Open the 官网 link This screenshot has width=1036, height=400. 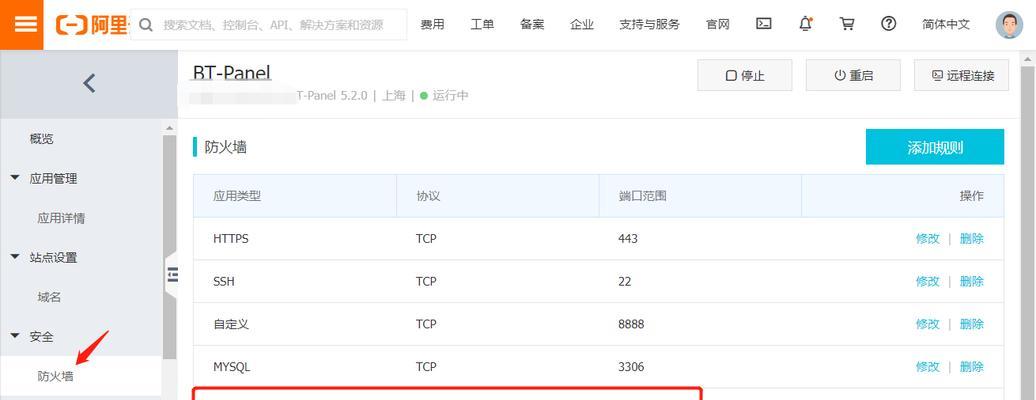pyautogui.click(x=718, y=24)
